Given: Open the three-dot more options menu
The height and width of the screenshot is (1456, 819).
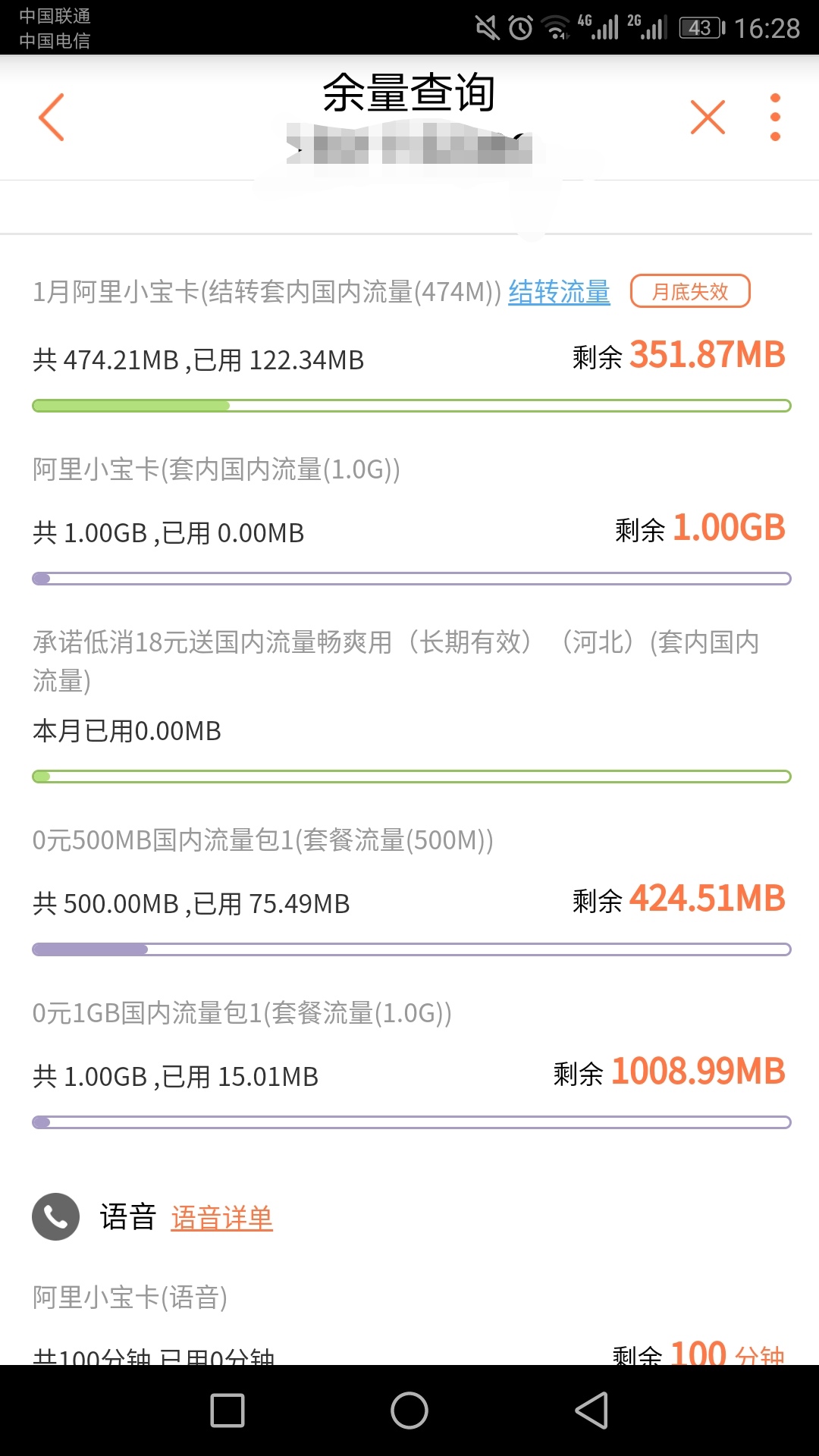Looking at the screenshot, I should [x=775, y=118].
